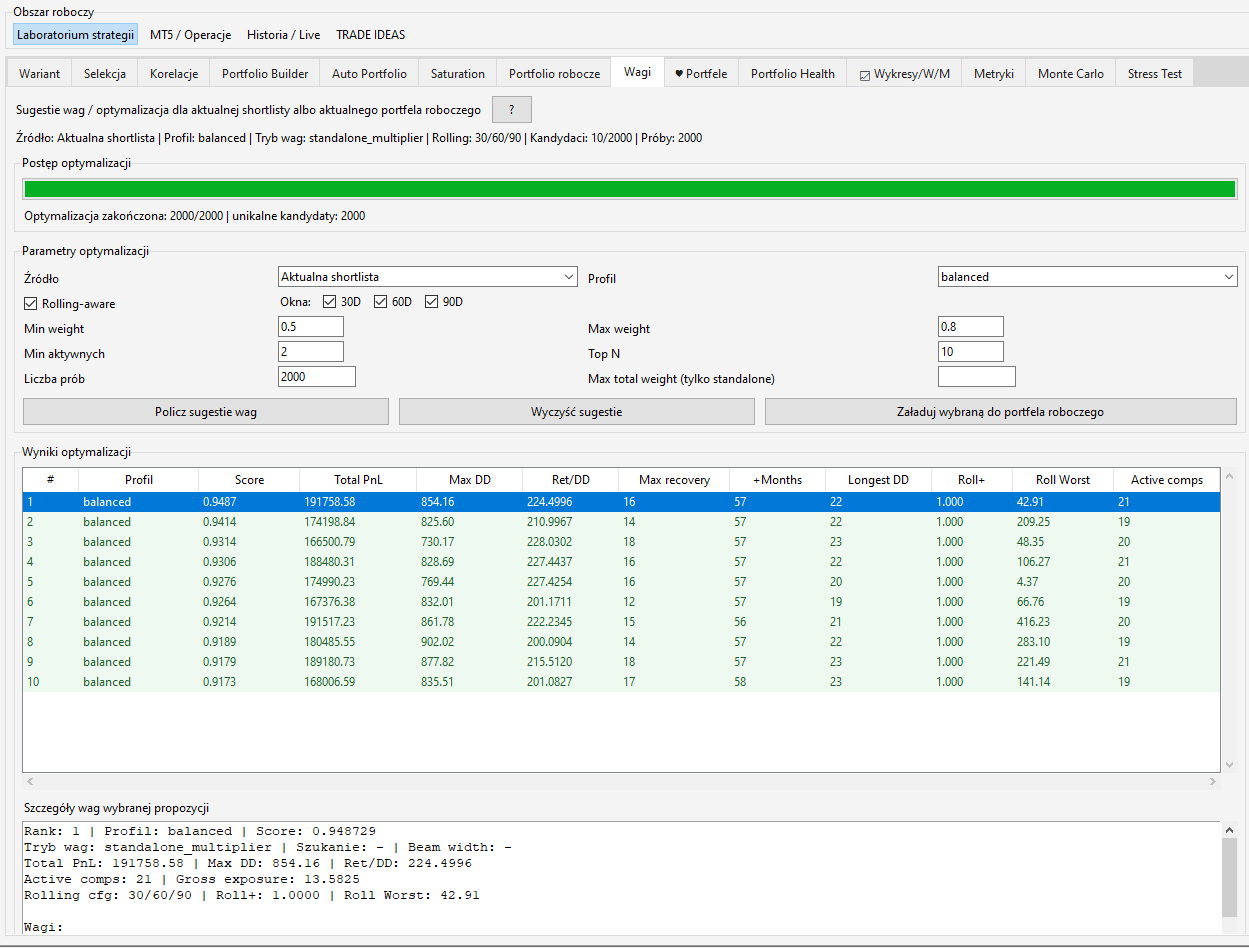Switch to the Stress Test tab
The height and width of the screenshot is (948, 1249).
click(1155, 73)
